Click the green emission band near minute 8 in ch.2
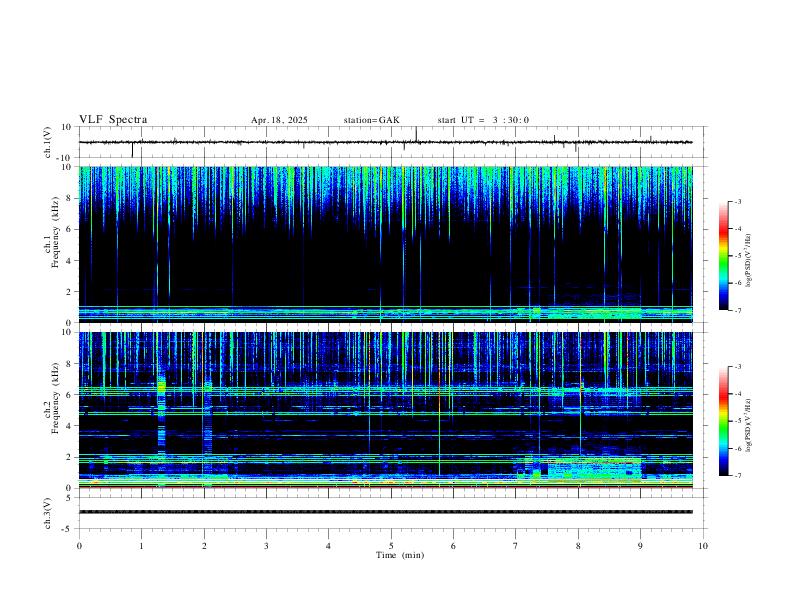 click(594, 469)
